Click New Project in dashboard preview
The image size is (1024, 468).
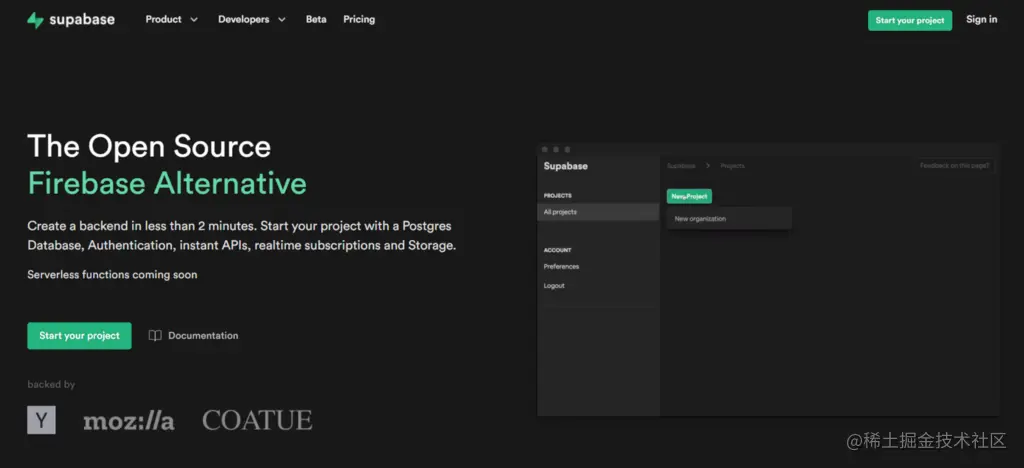point(689,196)
